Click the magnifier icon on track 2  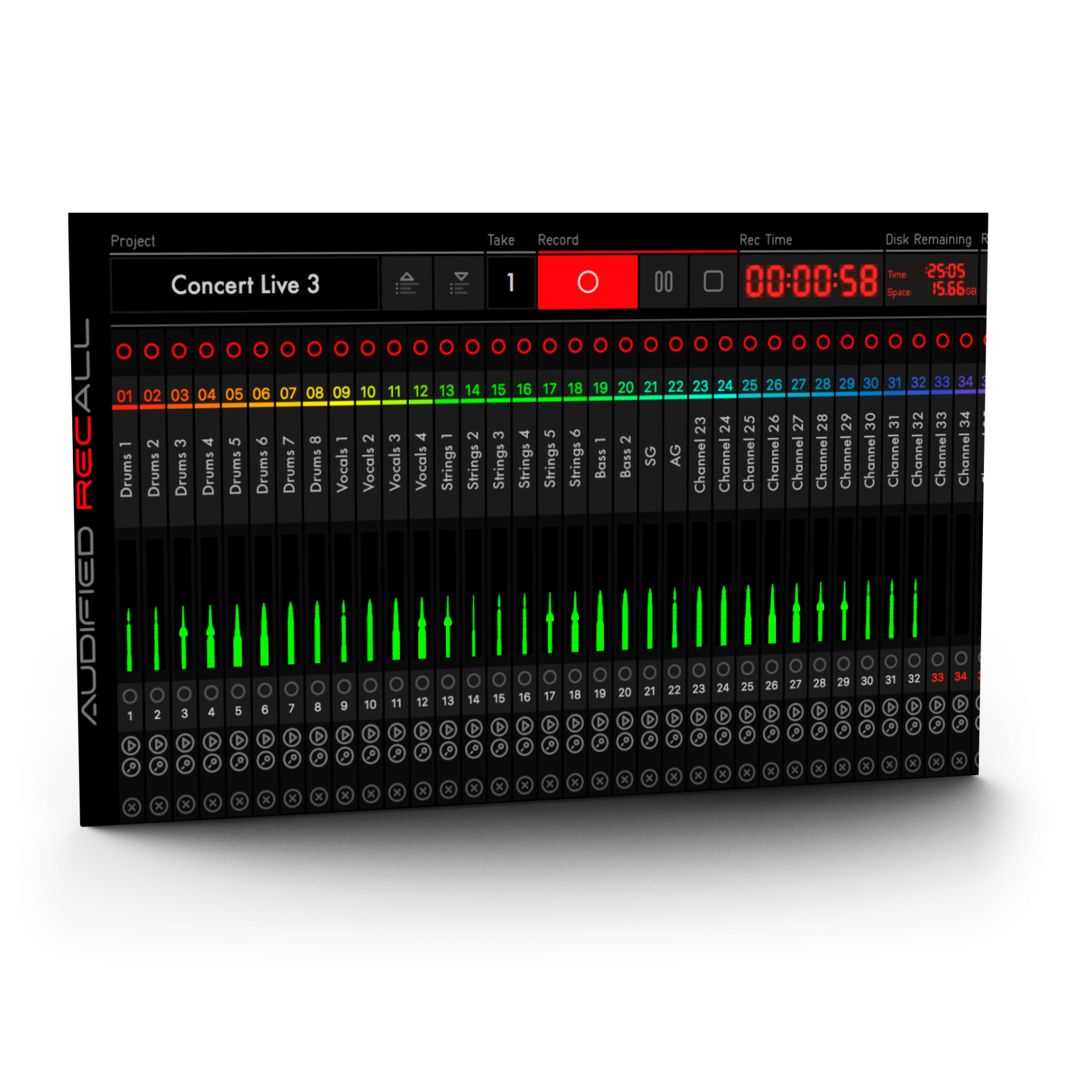pyautogui.click(x=158, y=766)
